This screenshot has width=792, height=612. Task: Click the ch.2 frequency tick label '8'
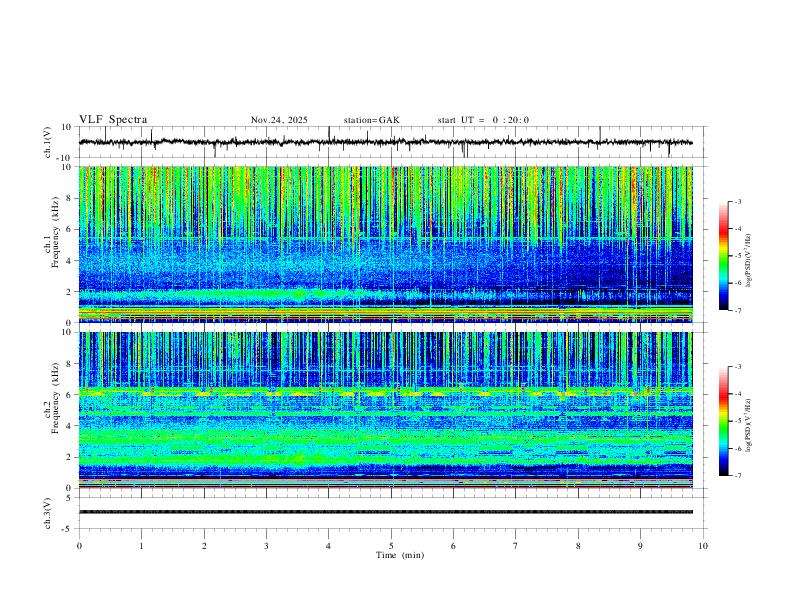click(x=70, y=364)
